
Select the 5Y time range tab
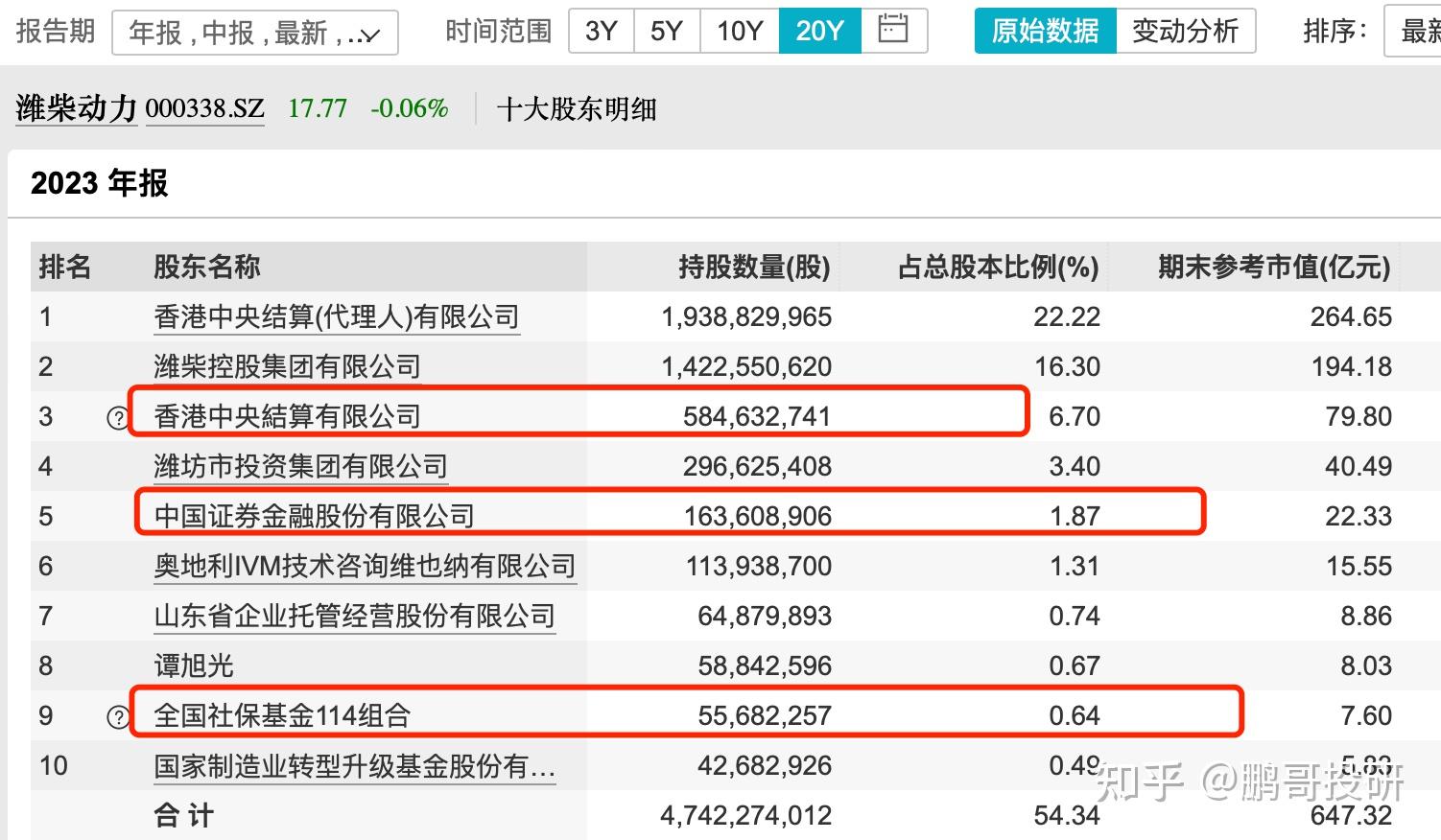point(666,30)
